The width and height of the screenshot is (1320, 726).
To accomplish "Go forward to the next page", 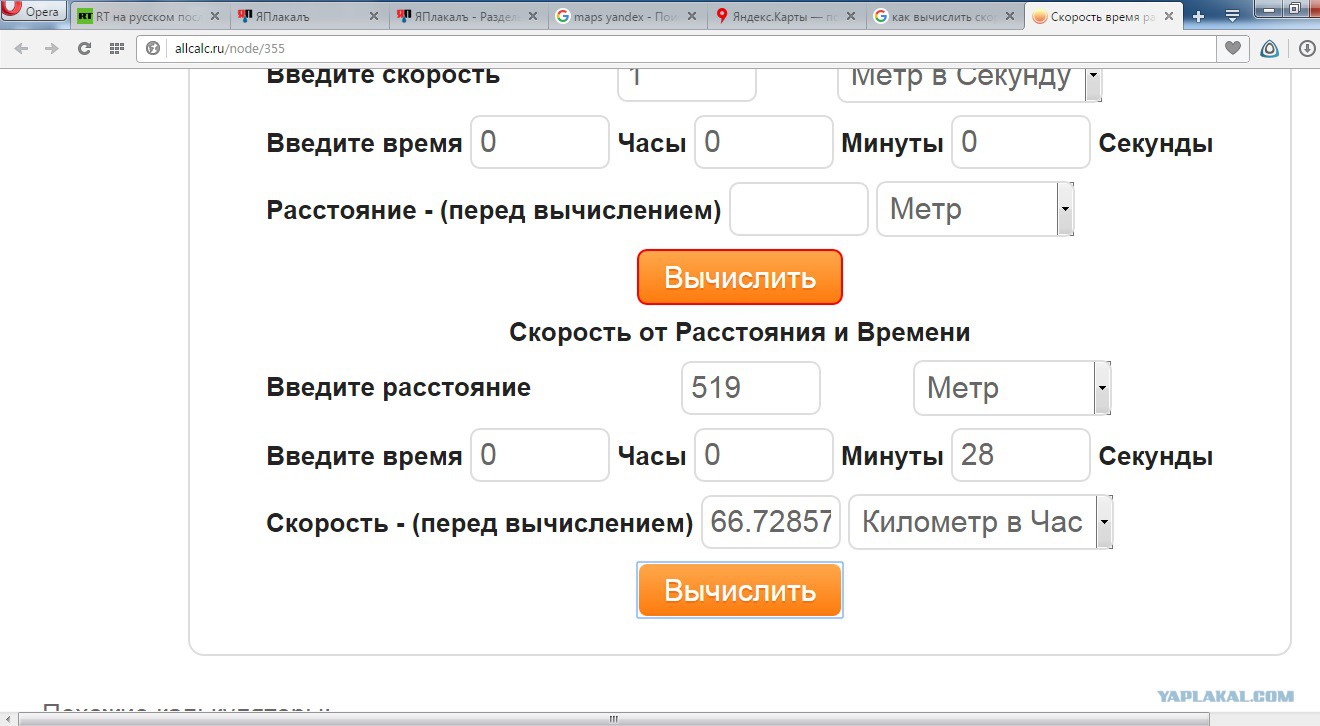I will tap(52, 48).
